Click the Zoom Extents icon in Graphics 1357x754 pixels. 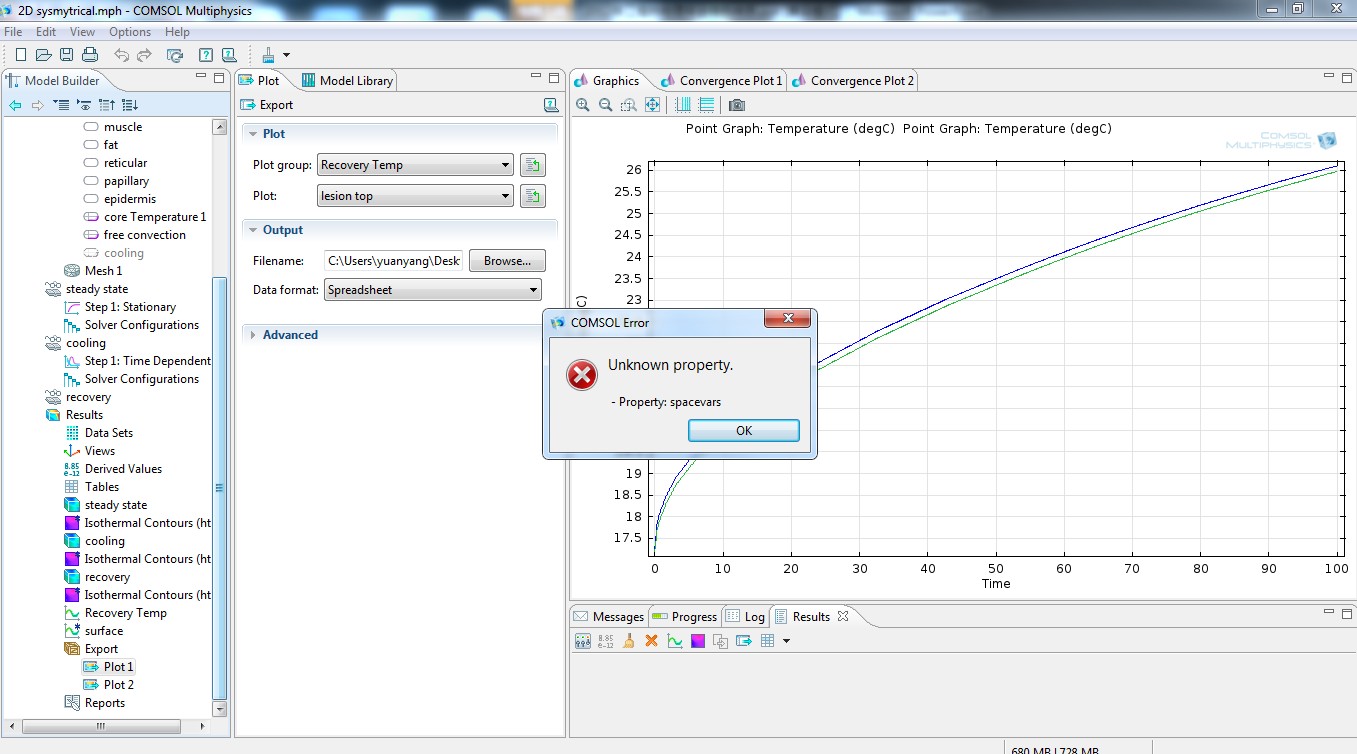[x=652, y=105]
